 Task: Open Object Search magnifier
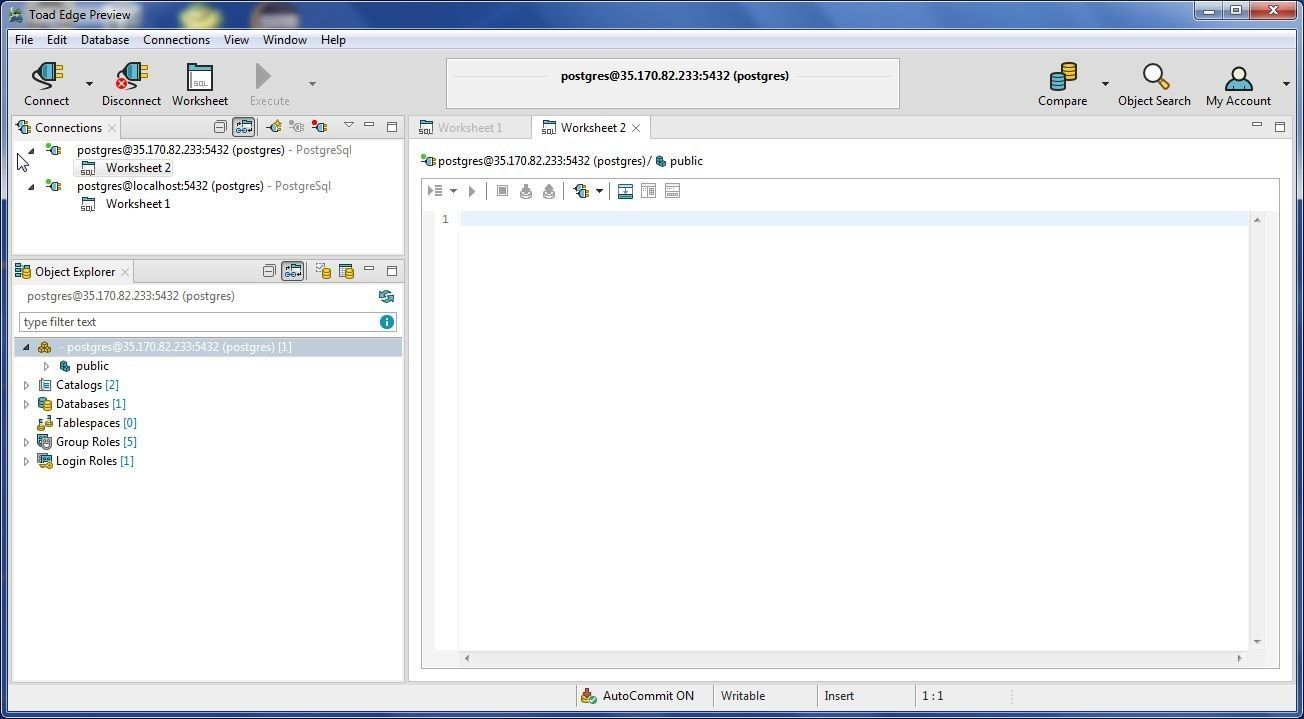[x=1155, y=77]
